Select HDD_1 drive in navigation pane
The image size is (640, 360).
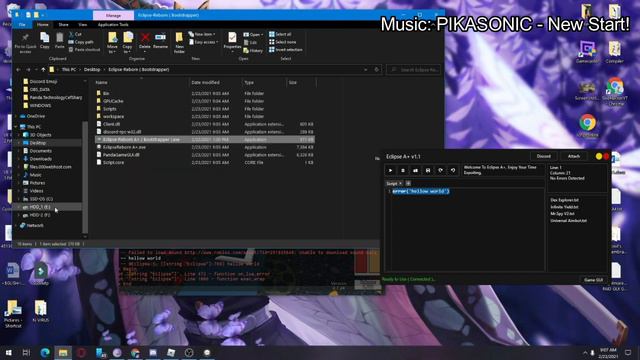[40, 207]
